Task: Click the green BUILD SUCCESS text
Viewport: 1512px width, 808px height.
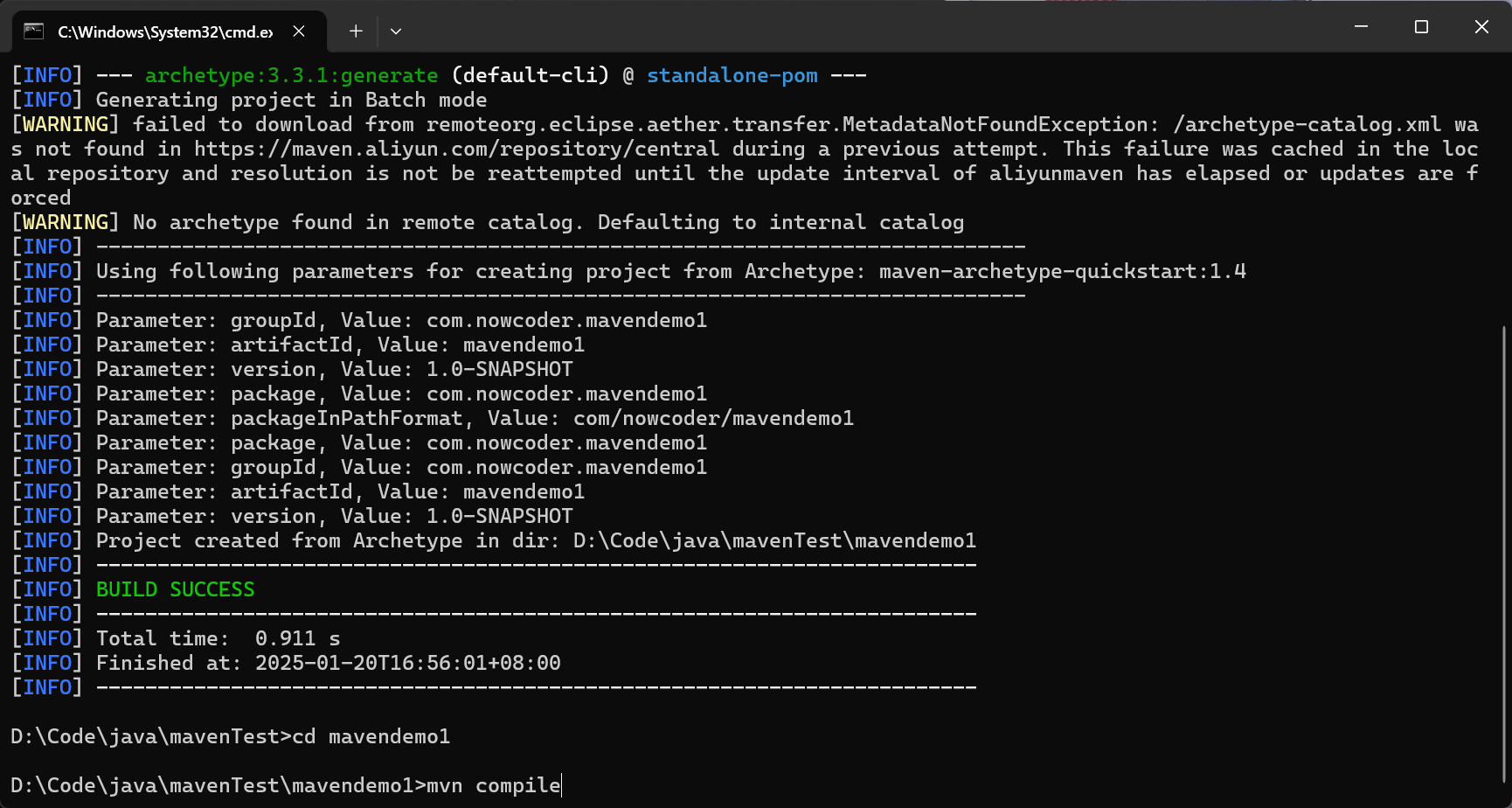Action: [175, 590]
